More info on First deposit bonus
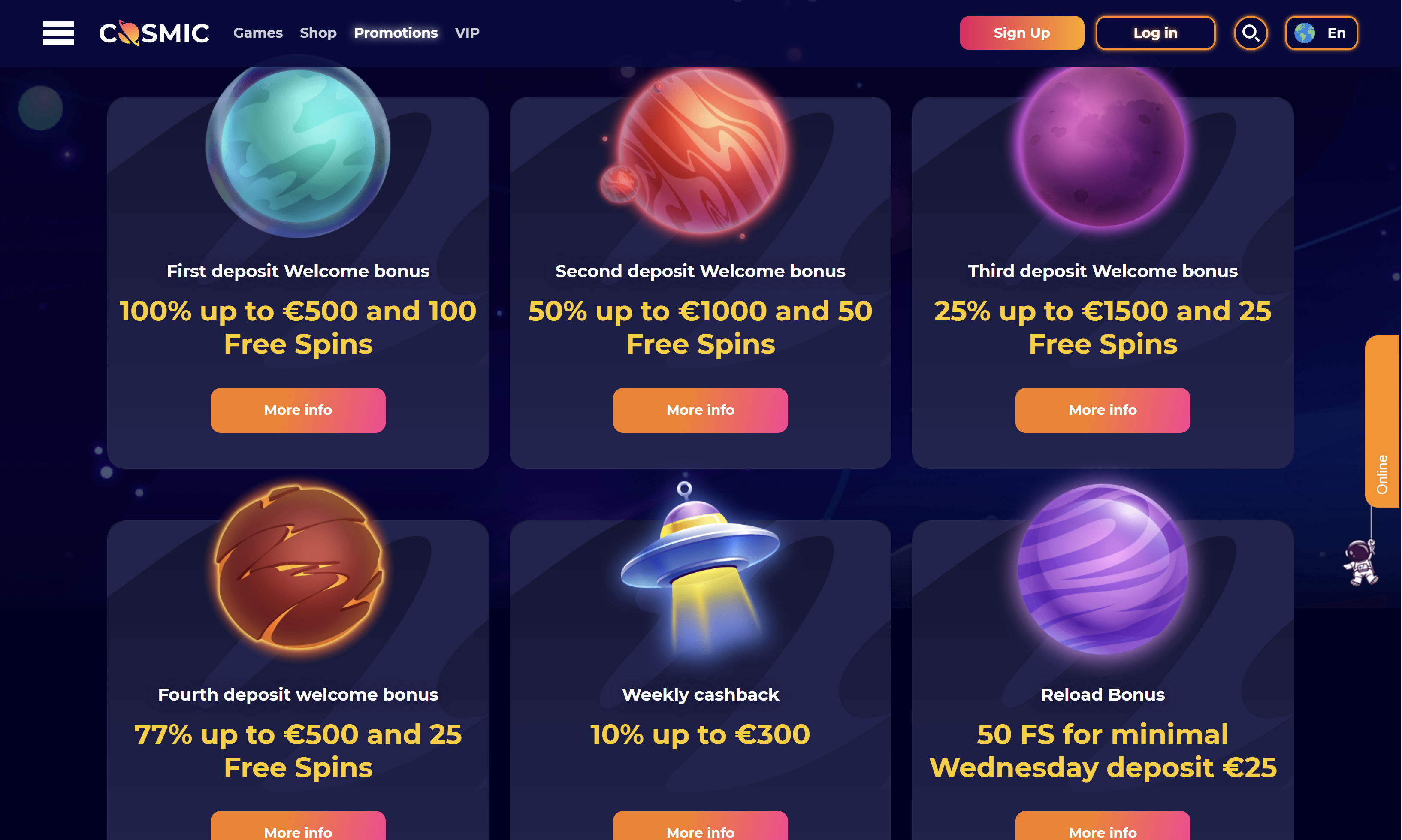Screen dimensions: 1402x840 click(298, 410)
